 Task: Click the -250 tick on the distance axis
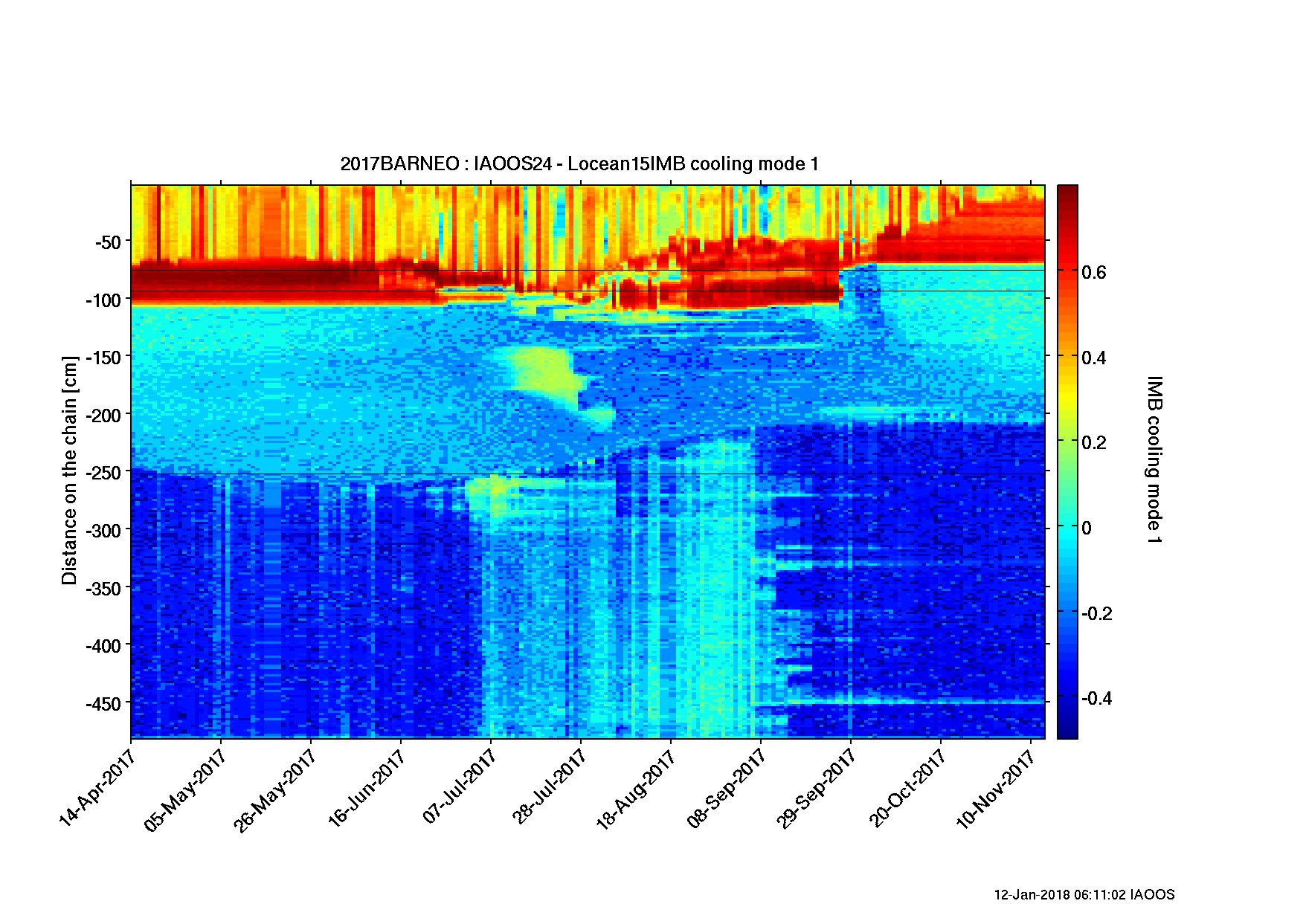[104, 473]
